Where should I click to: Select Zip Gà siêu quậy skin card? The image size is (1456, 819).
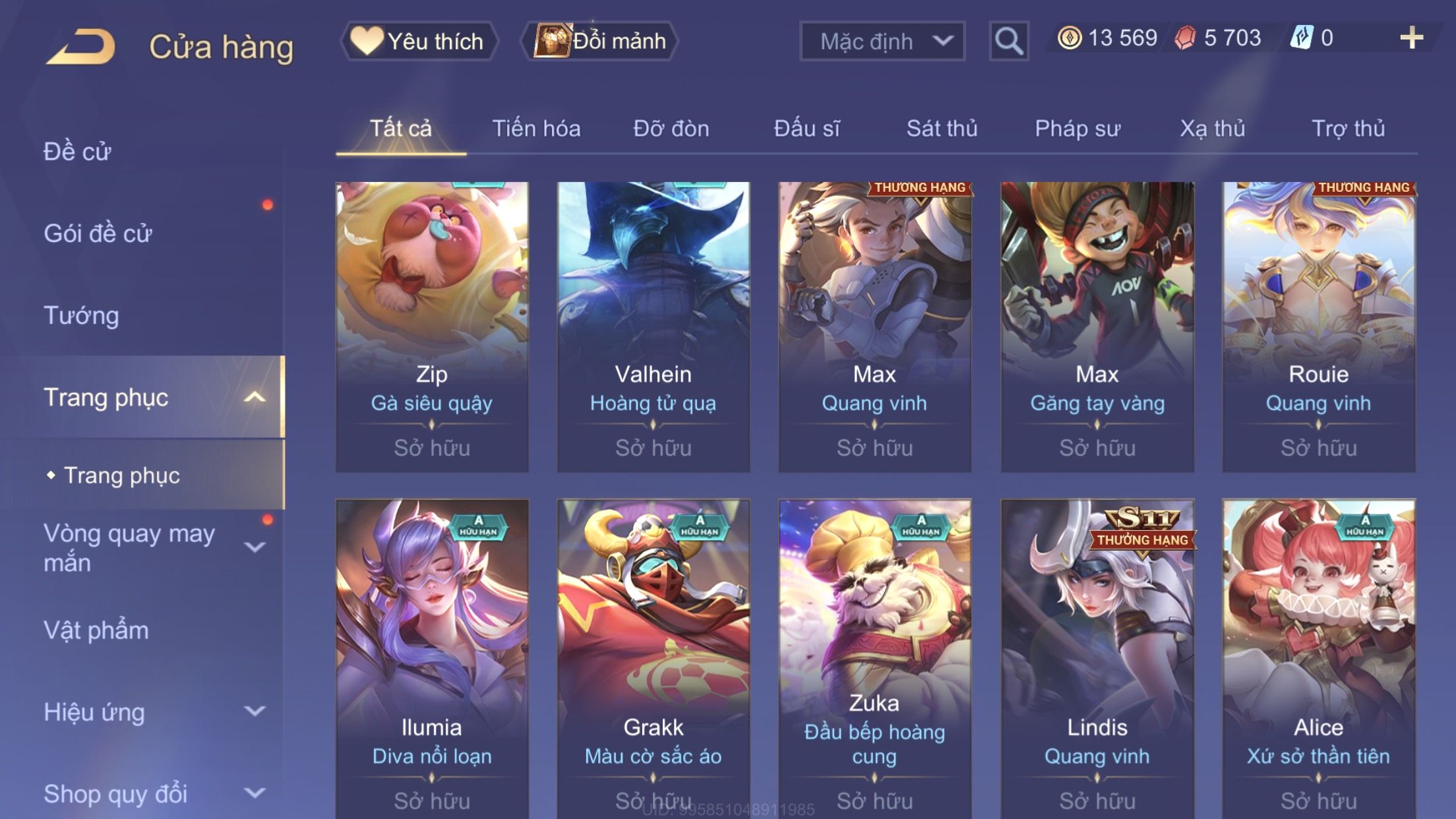(432, 326)
